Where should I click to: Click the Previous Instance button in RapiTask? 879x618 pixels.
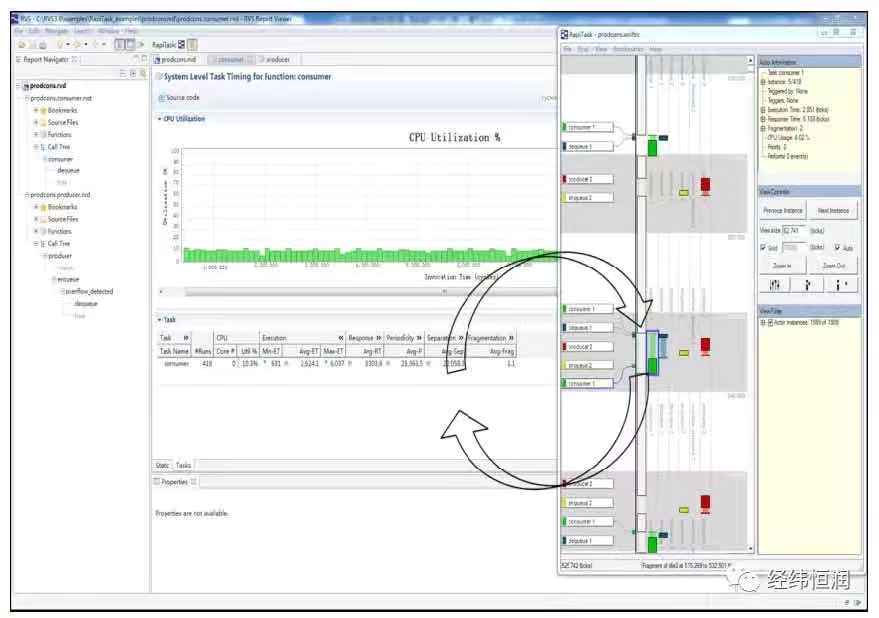point(783,210)
